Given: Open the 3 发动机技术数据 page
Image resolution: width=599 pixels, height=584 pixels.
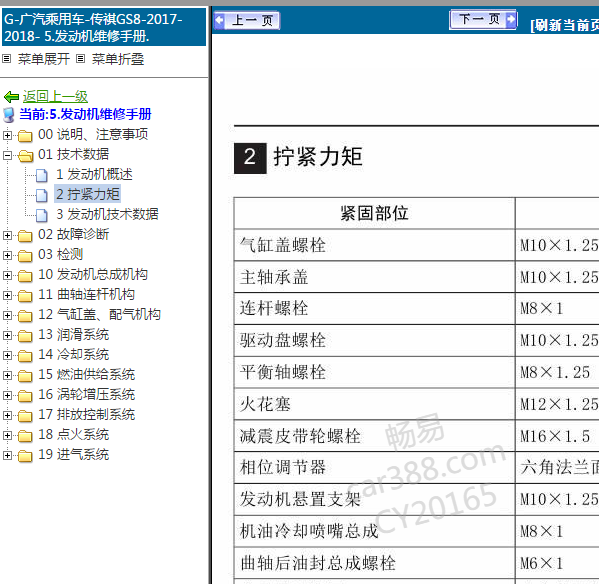Looking at the screenshot, I should pyautogui.click(x=107, y=214).
